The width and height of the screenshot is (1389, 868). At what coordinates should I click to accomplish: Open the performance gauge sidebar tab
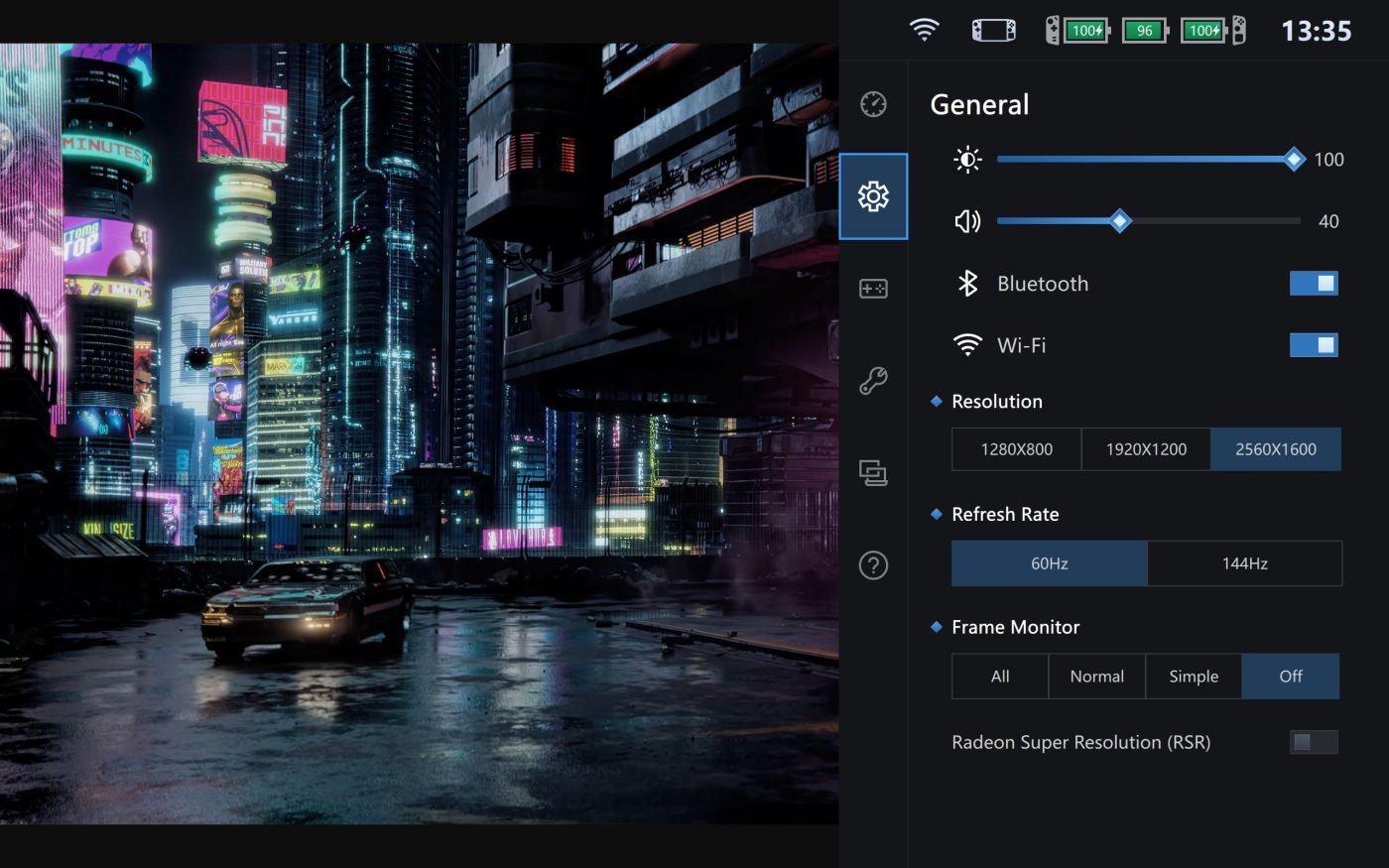click(873, 104)
